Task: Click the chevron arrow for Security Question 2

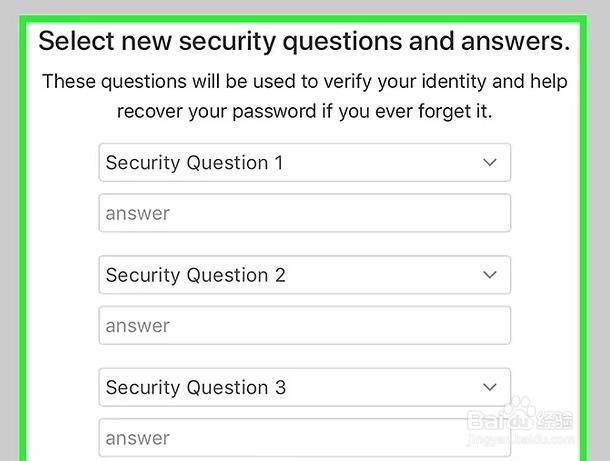Action: pyautogui.click(x=489, y=275)
